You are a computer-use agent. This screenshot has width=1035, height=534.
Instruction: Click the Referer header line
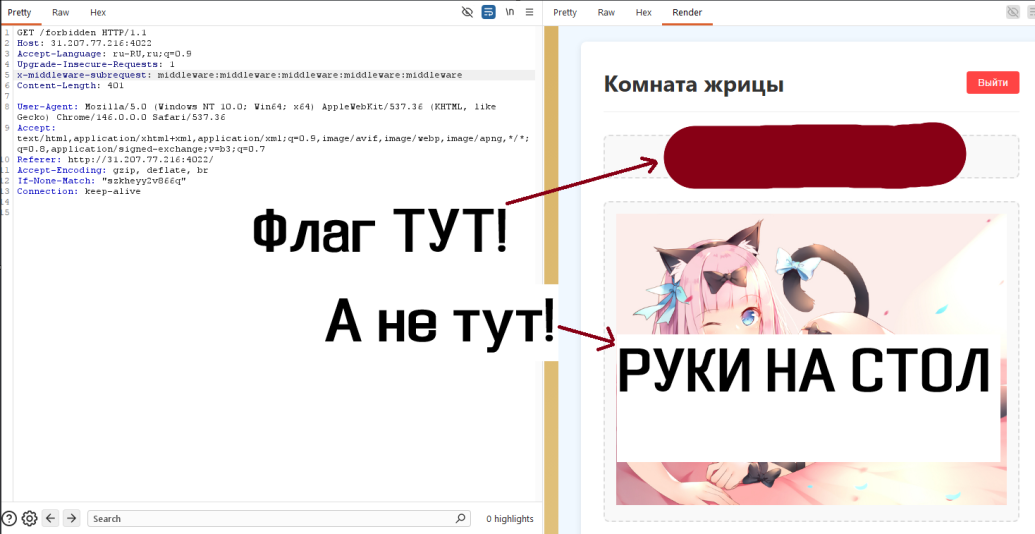116,159
